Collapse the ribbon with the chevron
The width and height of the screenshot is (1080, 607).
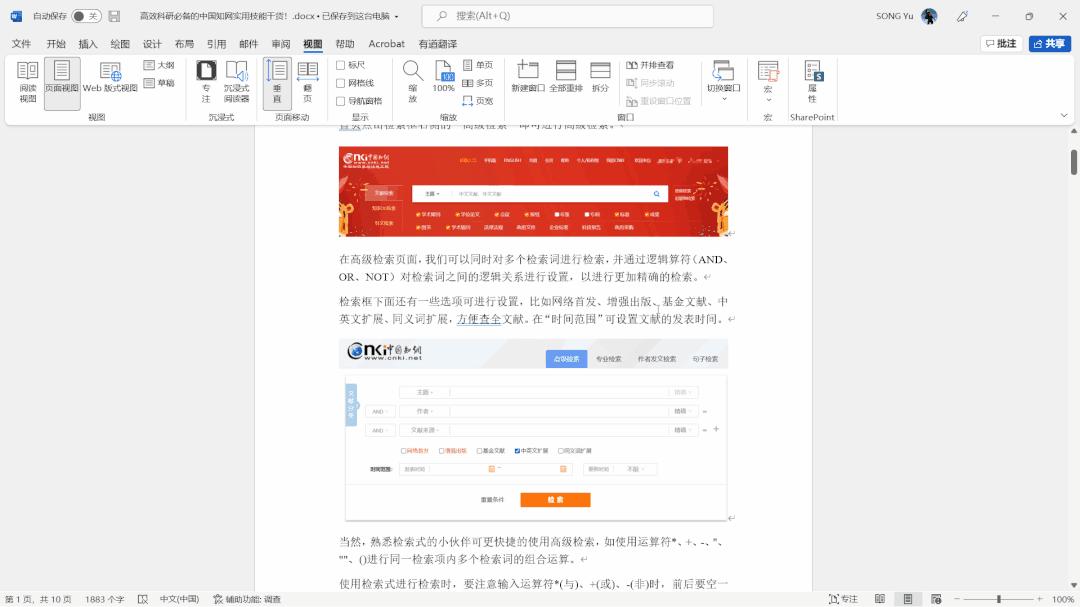(1064, 114)
